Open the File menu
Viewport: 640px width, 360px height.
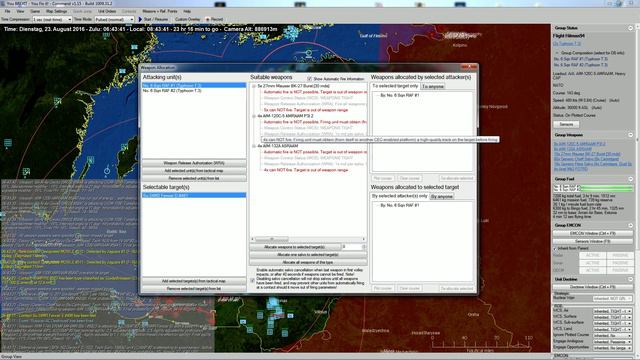pos(7,11)
